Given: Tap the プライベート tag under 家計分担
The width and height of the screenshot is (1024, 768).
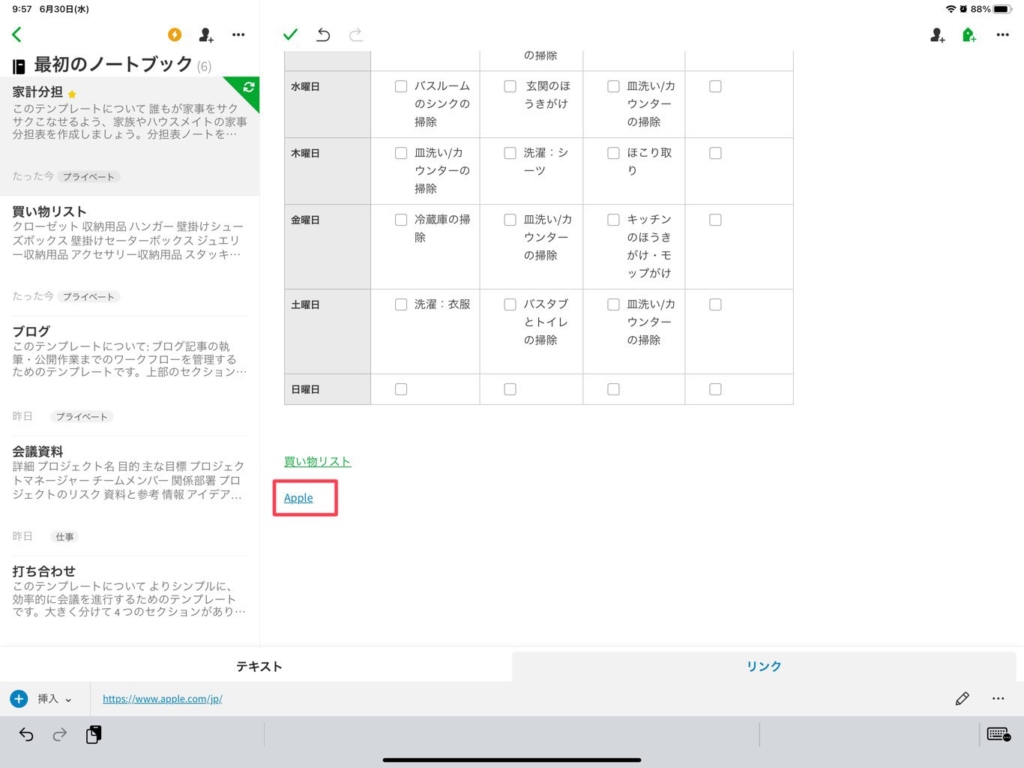Looking at the screenshot, I should click(x=89, y=176).
